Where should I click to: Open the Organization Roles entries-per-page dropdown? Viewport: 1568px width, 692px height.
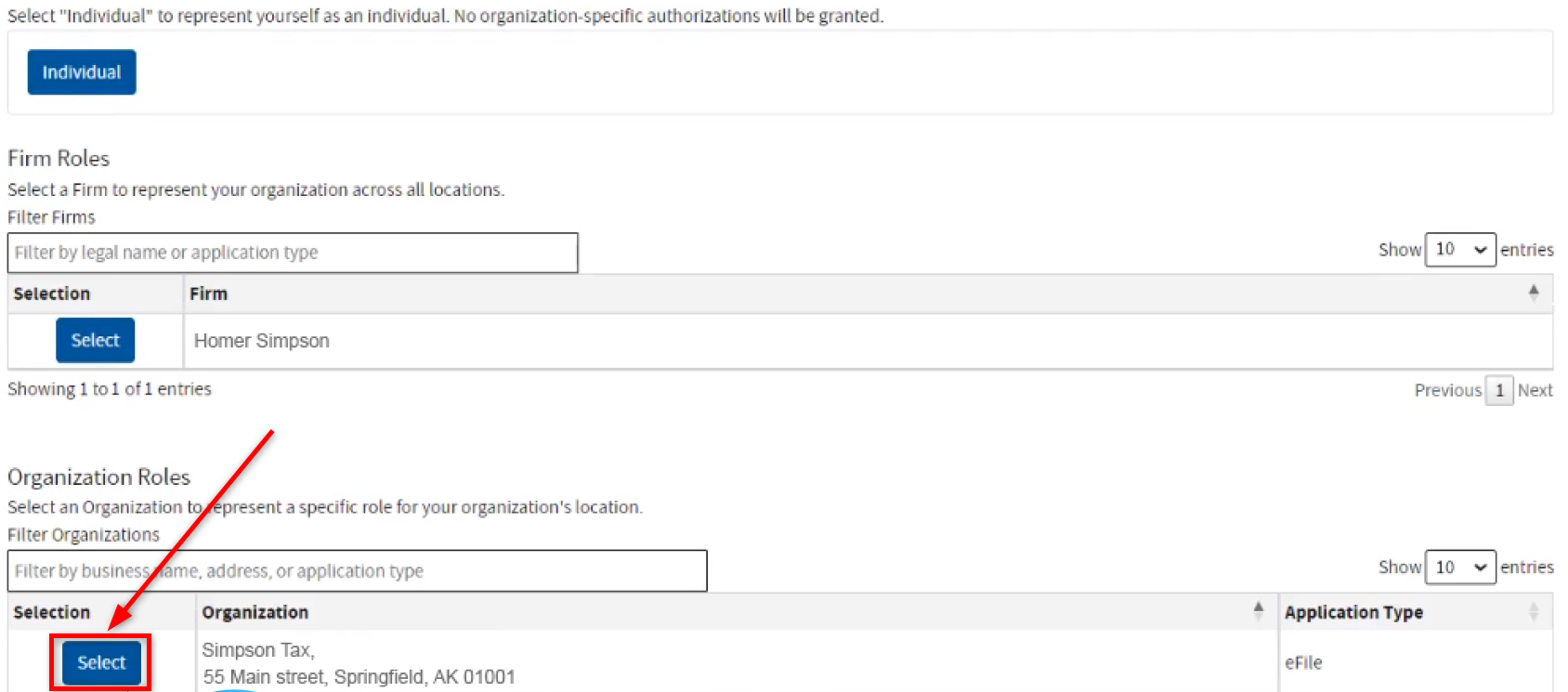point(1459,567)
